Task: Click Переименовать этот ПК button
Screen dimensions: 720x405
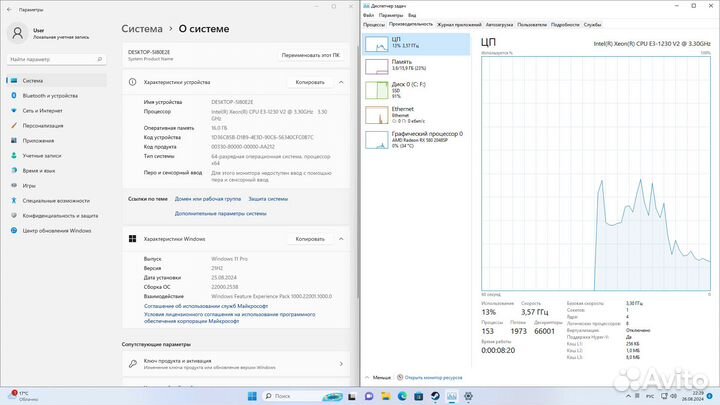Action: pyautogui.click(x=310, y=55)
